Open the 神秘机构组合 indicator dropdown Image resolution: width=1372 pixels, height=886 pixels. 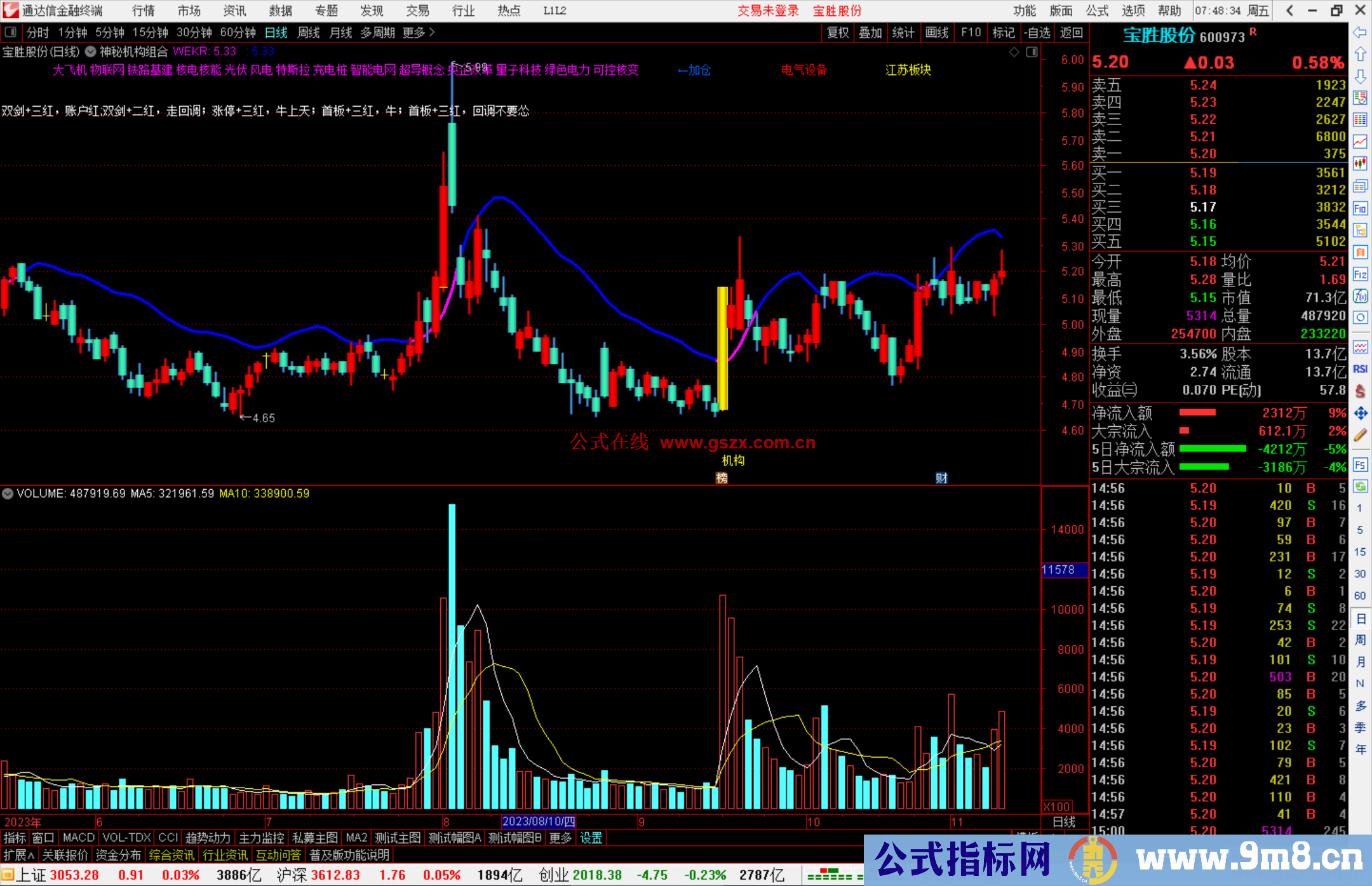[x=91, y=52]
